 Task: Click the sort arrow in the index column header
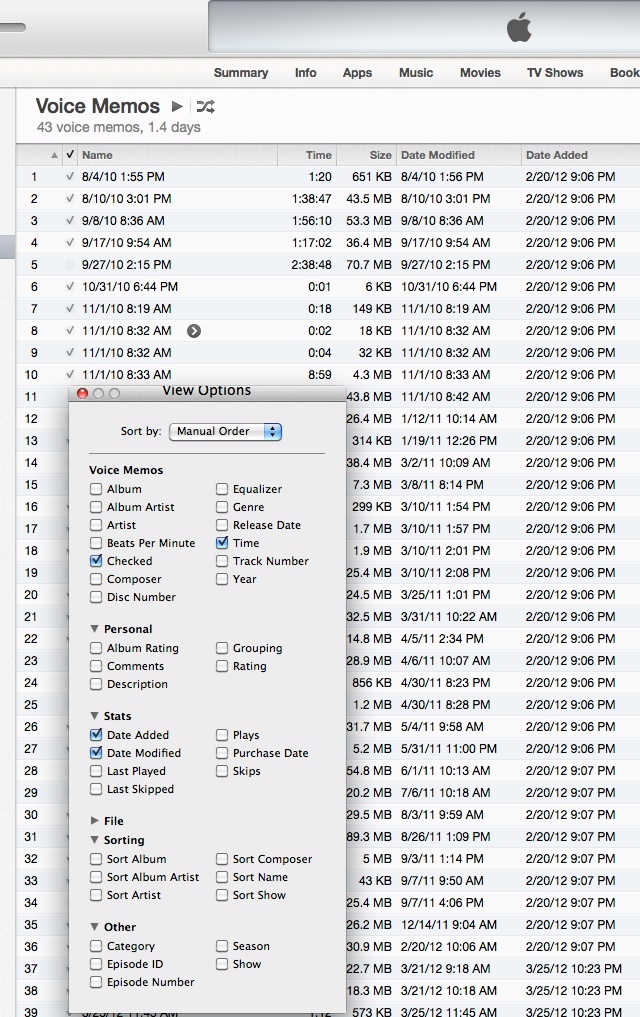[54, 155]
